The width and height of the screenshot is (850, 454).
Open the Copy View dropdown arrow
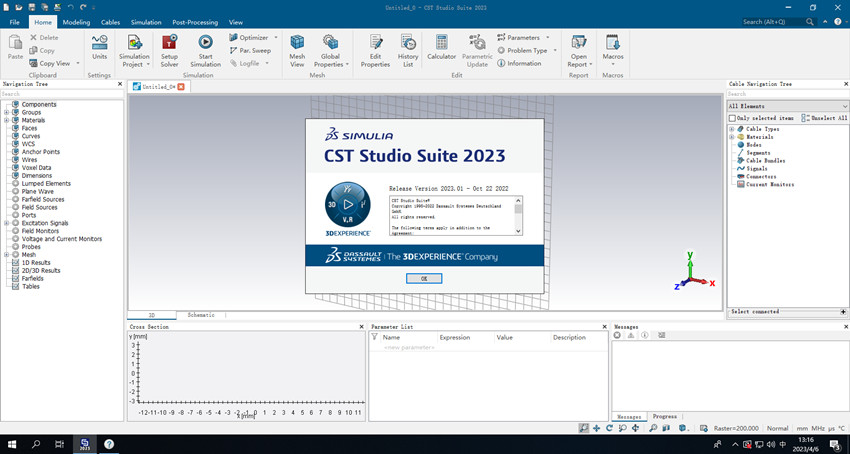tap(78, 63)
